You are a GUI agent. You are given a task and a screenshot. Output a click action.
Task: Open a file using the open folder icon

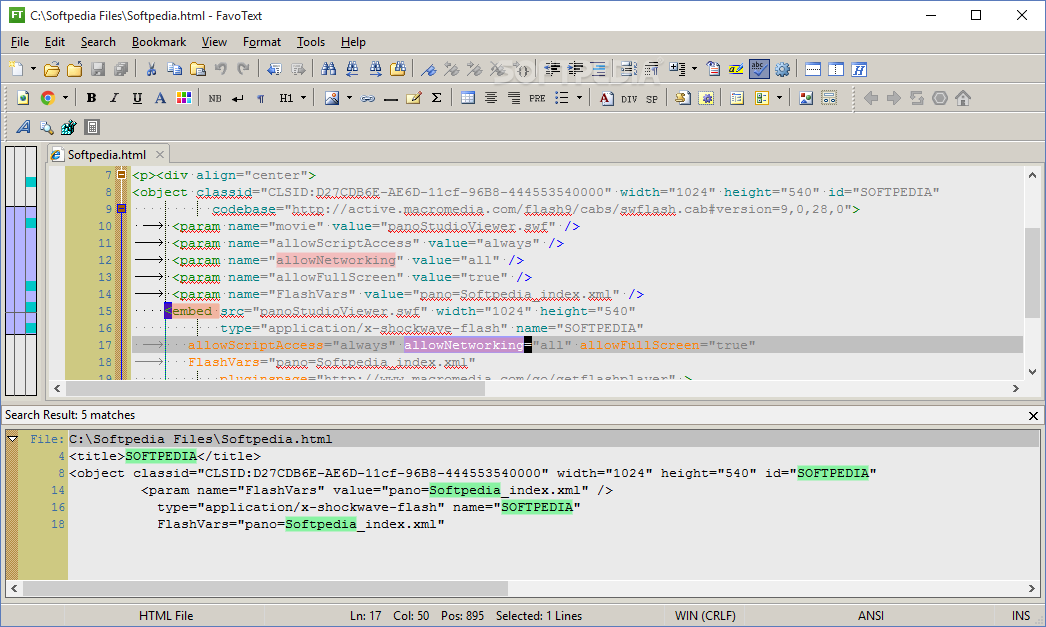pyautogui.click(x=51, y=69)
